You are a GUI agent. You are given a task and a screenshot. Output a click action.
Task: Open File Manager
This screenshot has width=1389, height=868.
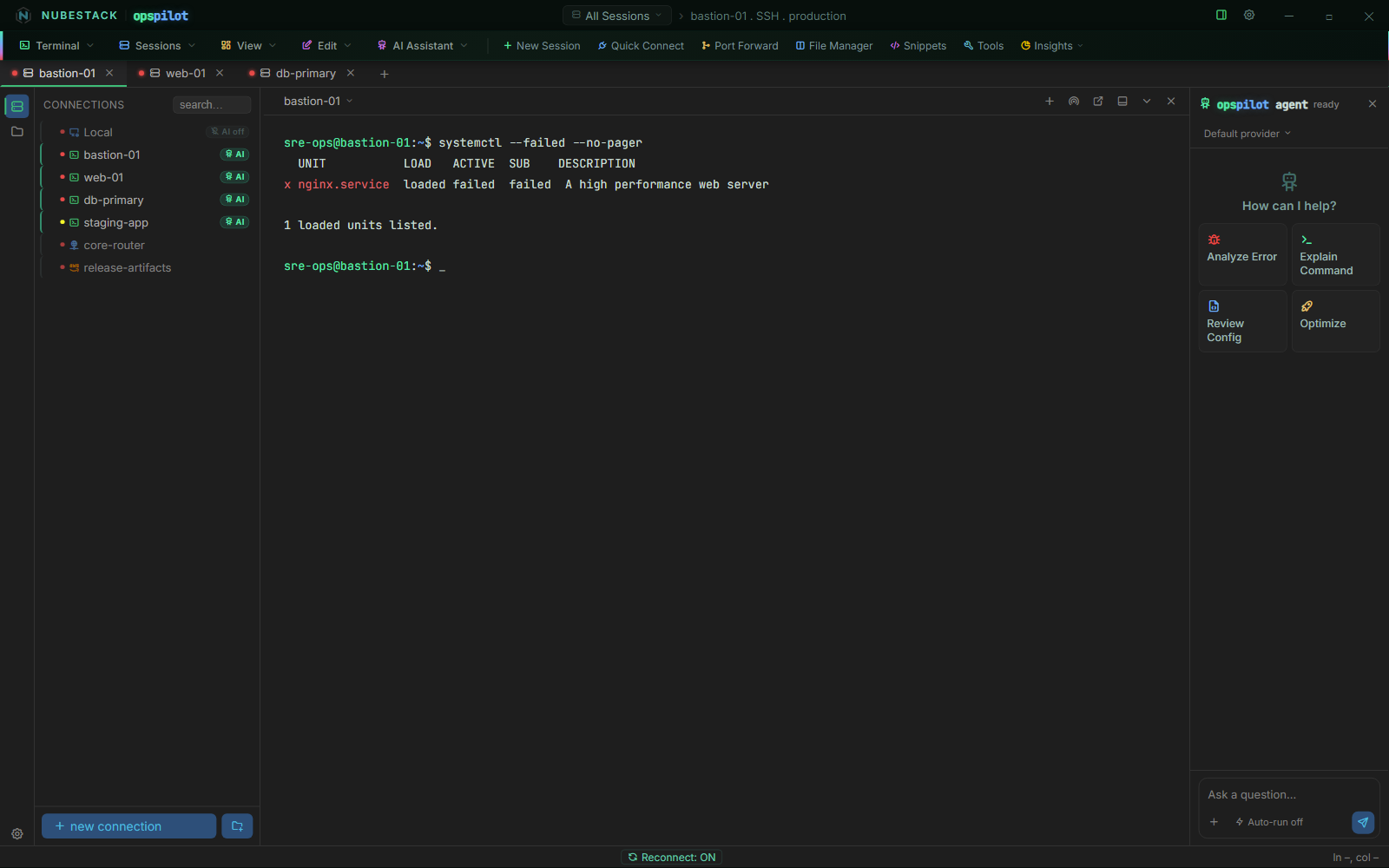834,46
